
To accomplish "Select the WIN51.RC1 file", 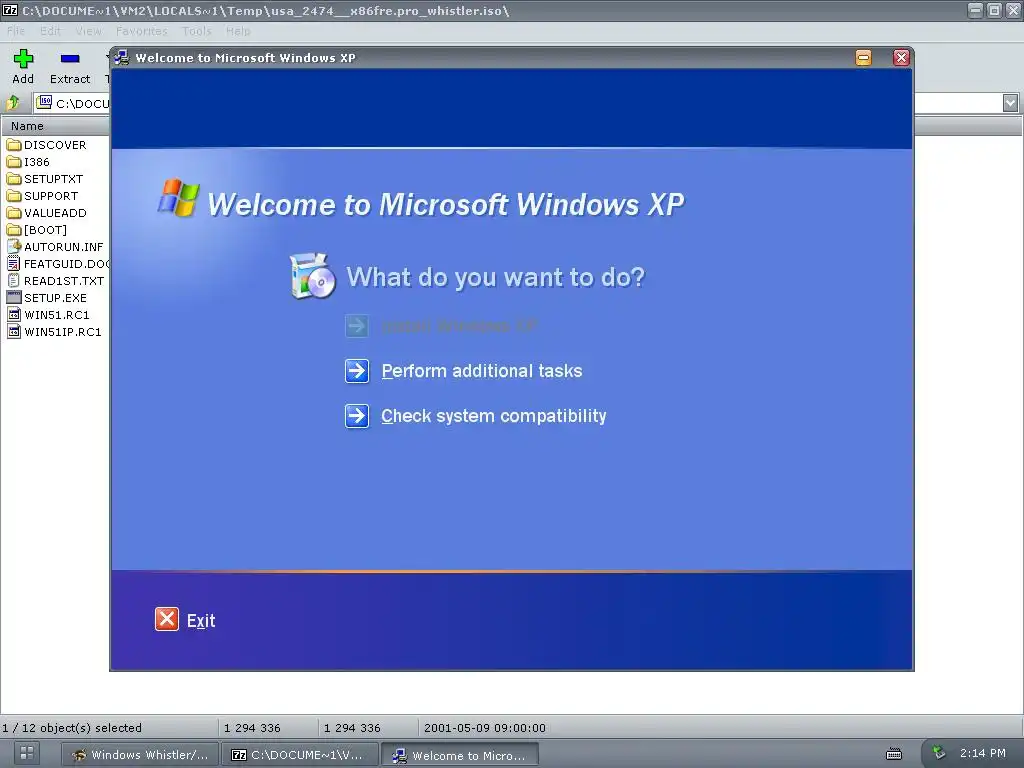I will [x=48, y=315].
